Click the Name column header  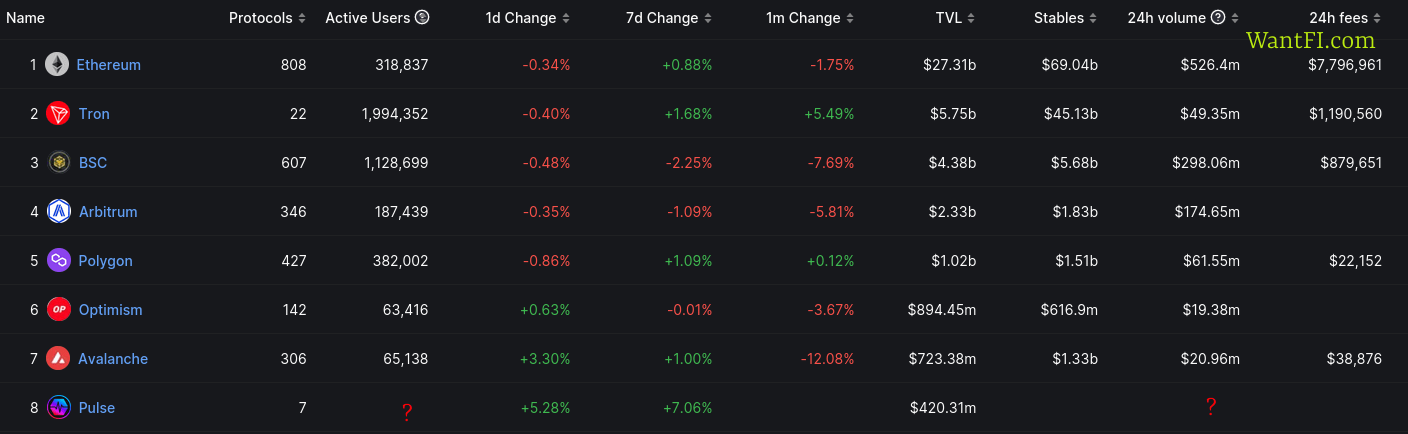point(25,18)
